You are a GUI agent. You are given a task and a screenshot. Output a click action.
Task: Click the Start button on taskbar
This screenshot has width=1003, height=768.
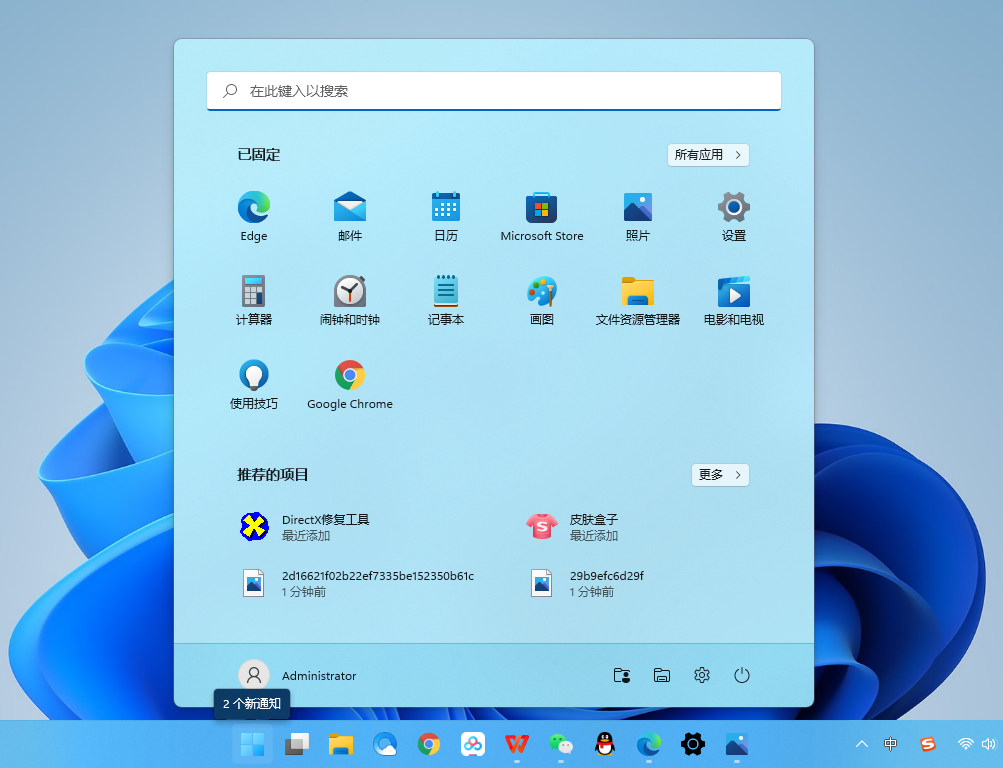(252, 744)
